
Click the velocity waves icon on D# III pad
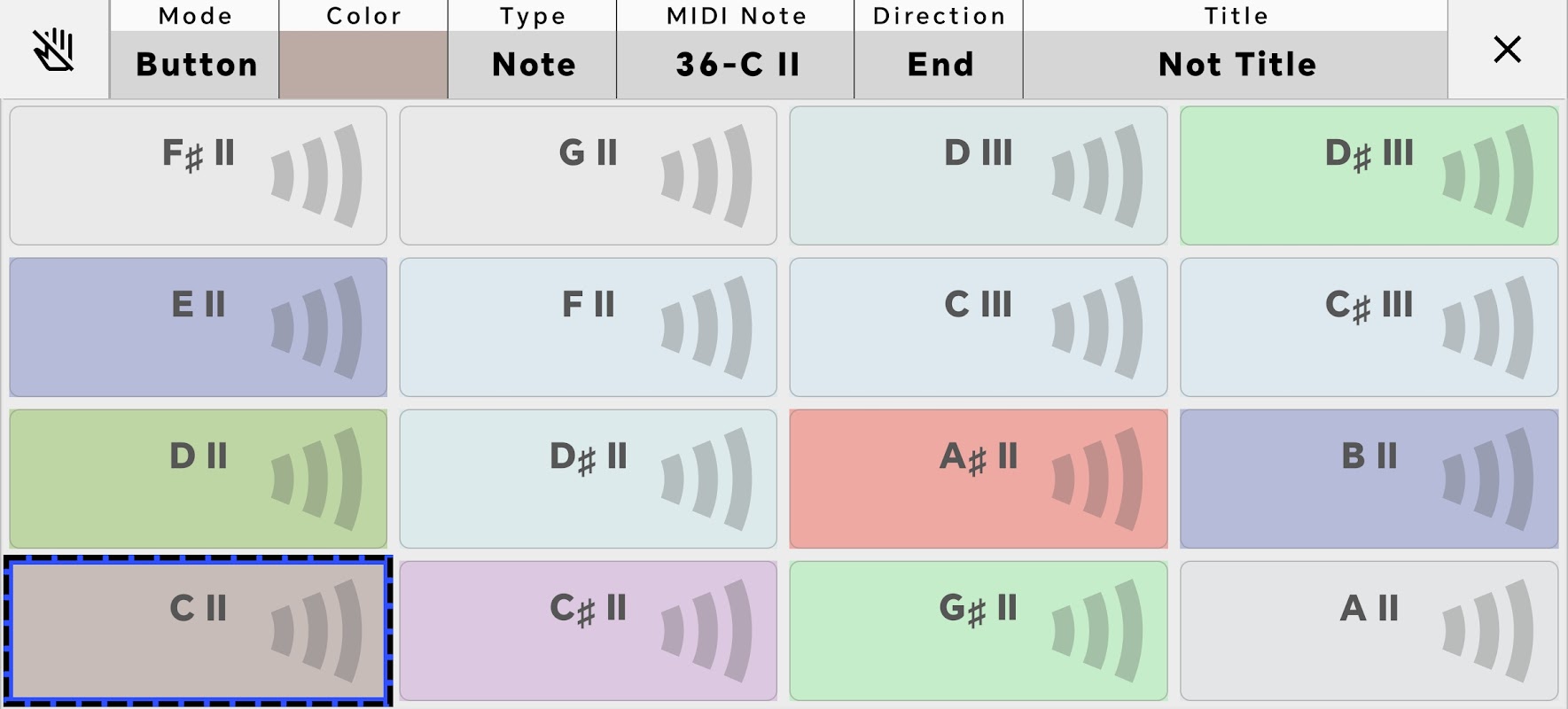coord(1488,175)
